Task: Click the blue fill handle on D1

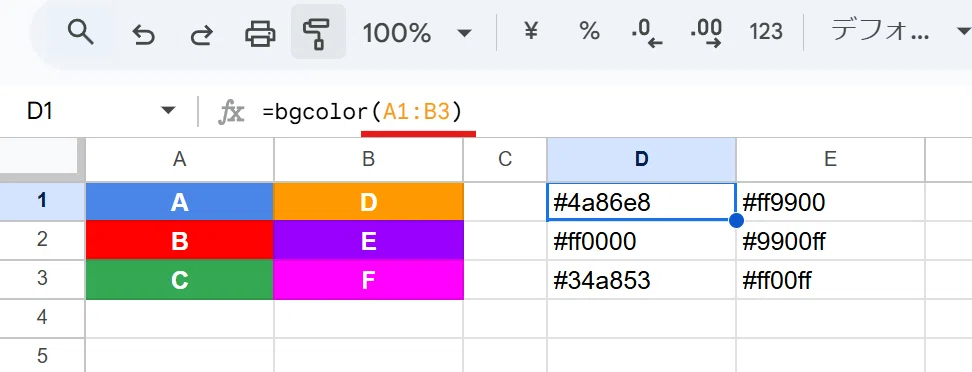Action: [736, 220]
